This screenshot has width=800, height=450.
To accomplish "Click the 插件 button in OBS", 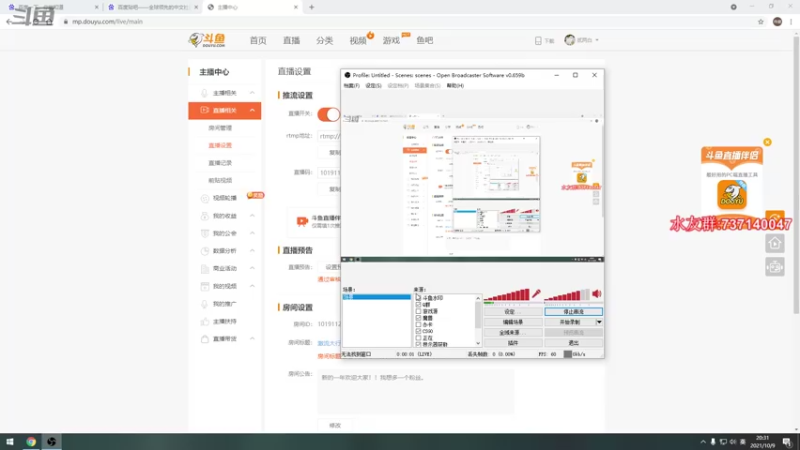I will point(513,343).
